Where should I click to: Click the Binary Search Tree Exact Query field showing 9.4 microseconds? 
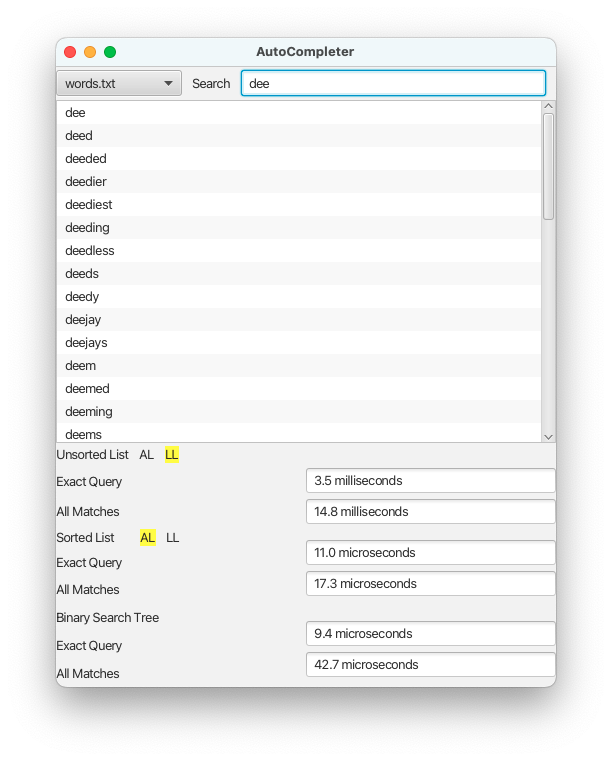pos(430,634)
